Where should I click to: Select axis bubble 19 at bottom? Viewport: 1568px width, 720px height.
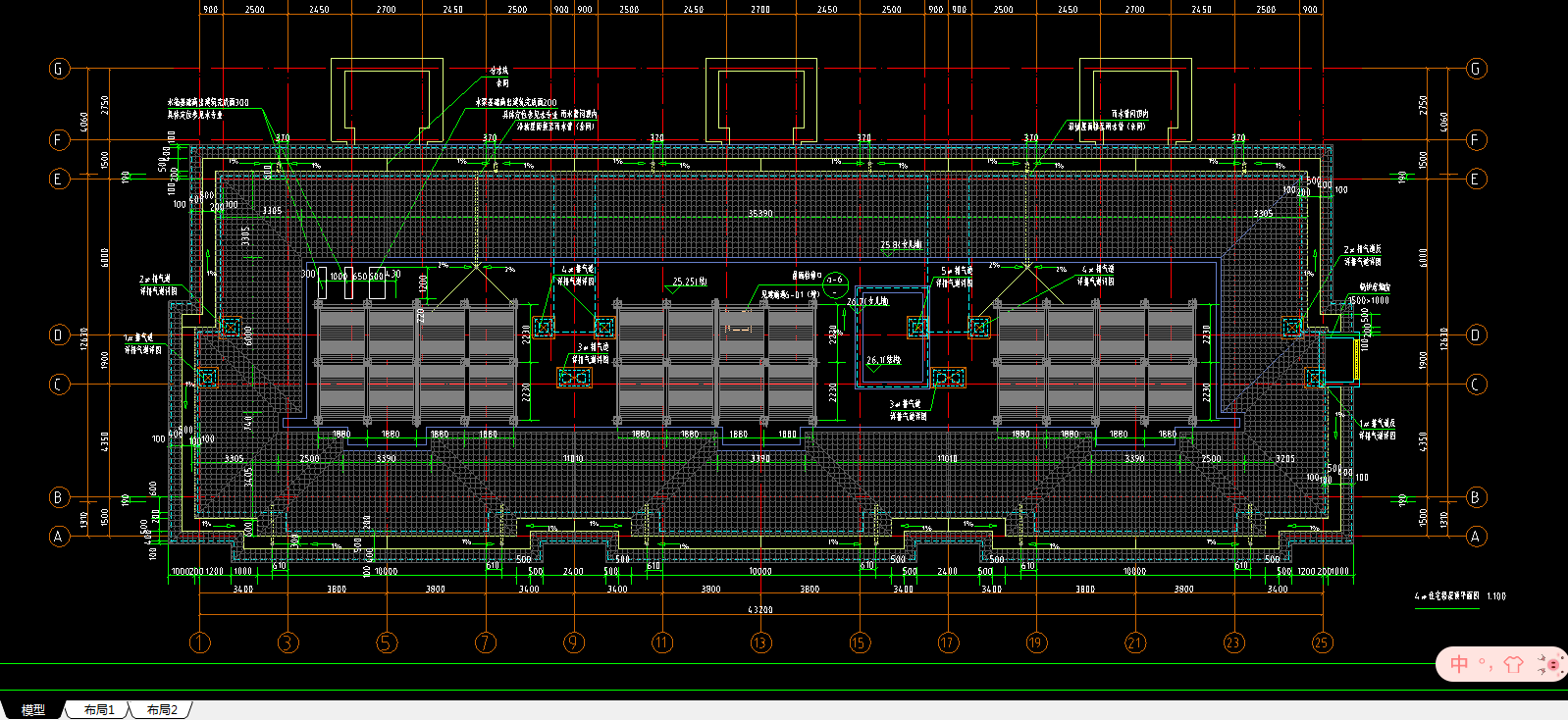pos(1036,643)
